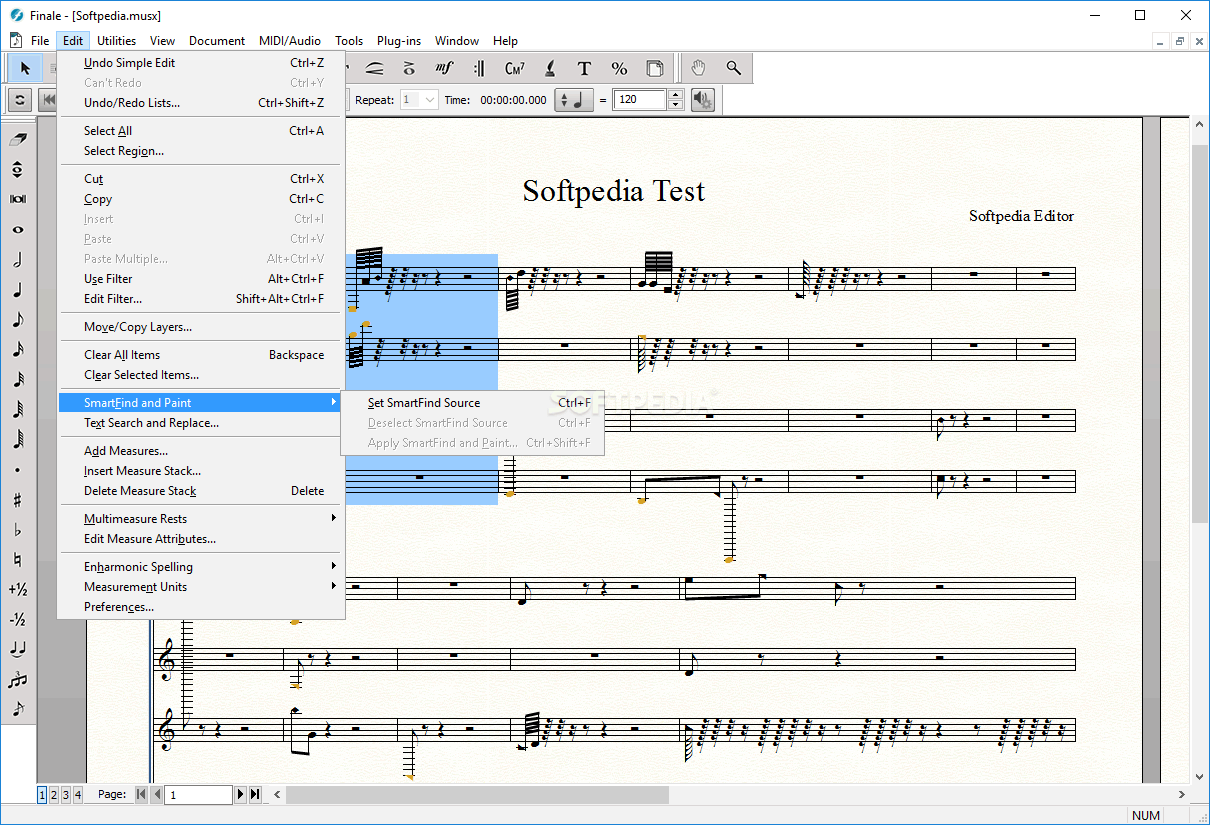The height and width of the screenshot is (825, 1210).
Task: Select the Zoom magnifier tool
Action: click(733, 68)
